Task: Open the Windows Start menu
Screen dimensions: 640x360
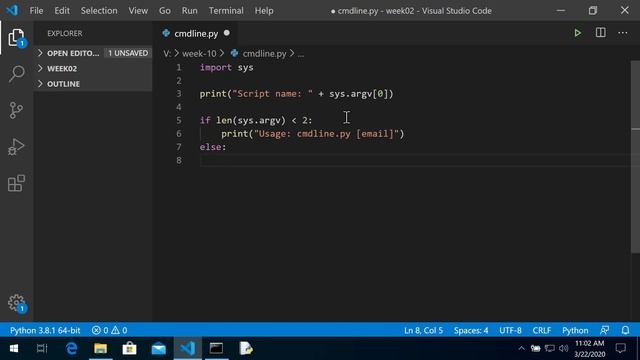Action: [x=13, y=349]
